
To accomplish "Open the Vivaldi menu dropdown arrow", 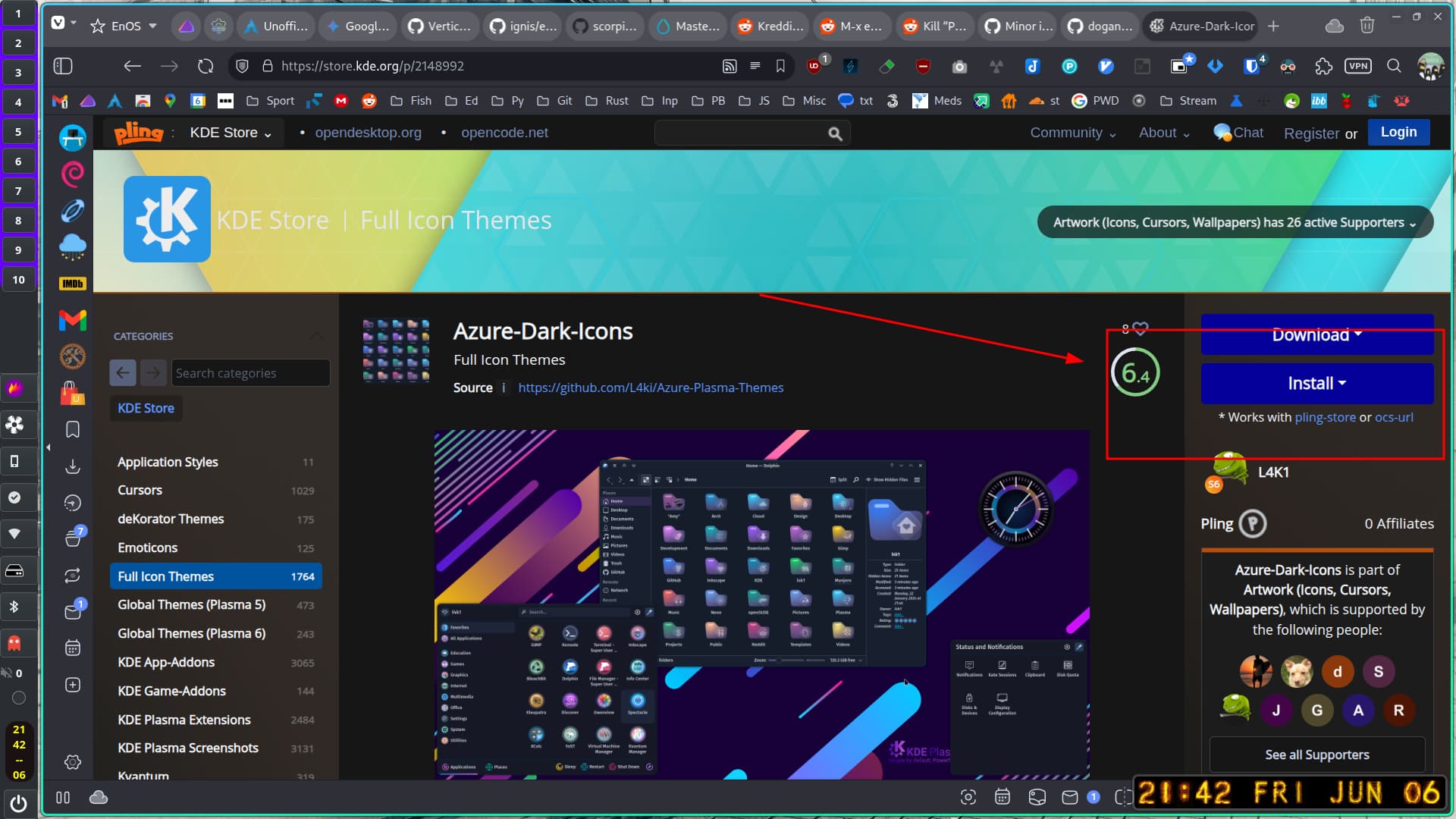I will [74, 23].
